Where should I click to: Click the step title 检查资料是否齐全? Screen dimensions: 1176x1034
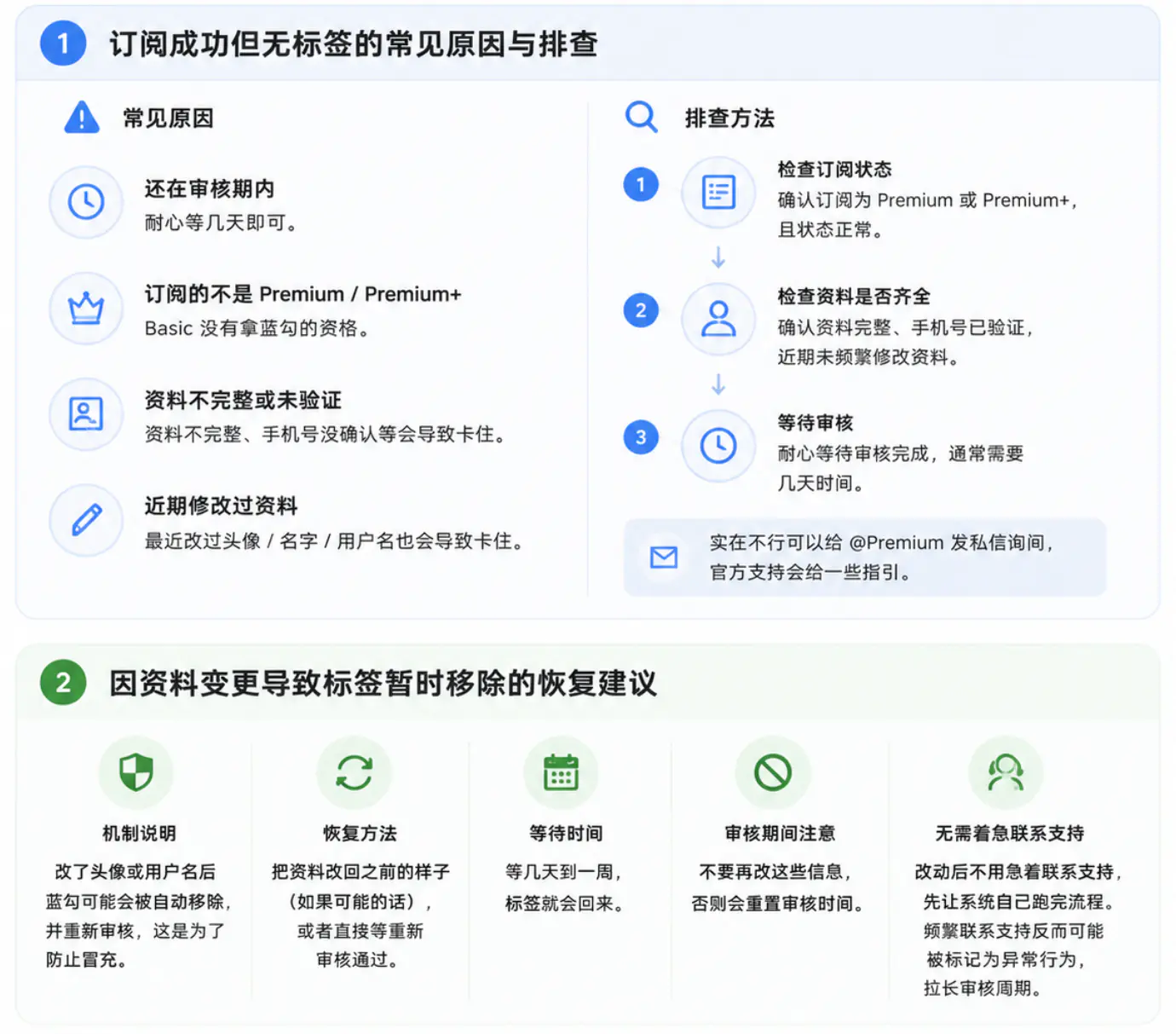point(854,296)
